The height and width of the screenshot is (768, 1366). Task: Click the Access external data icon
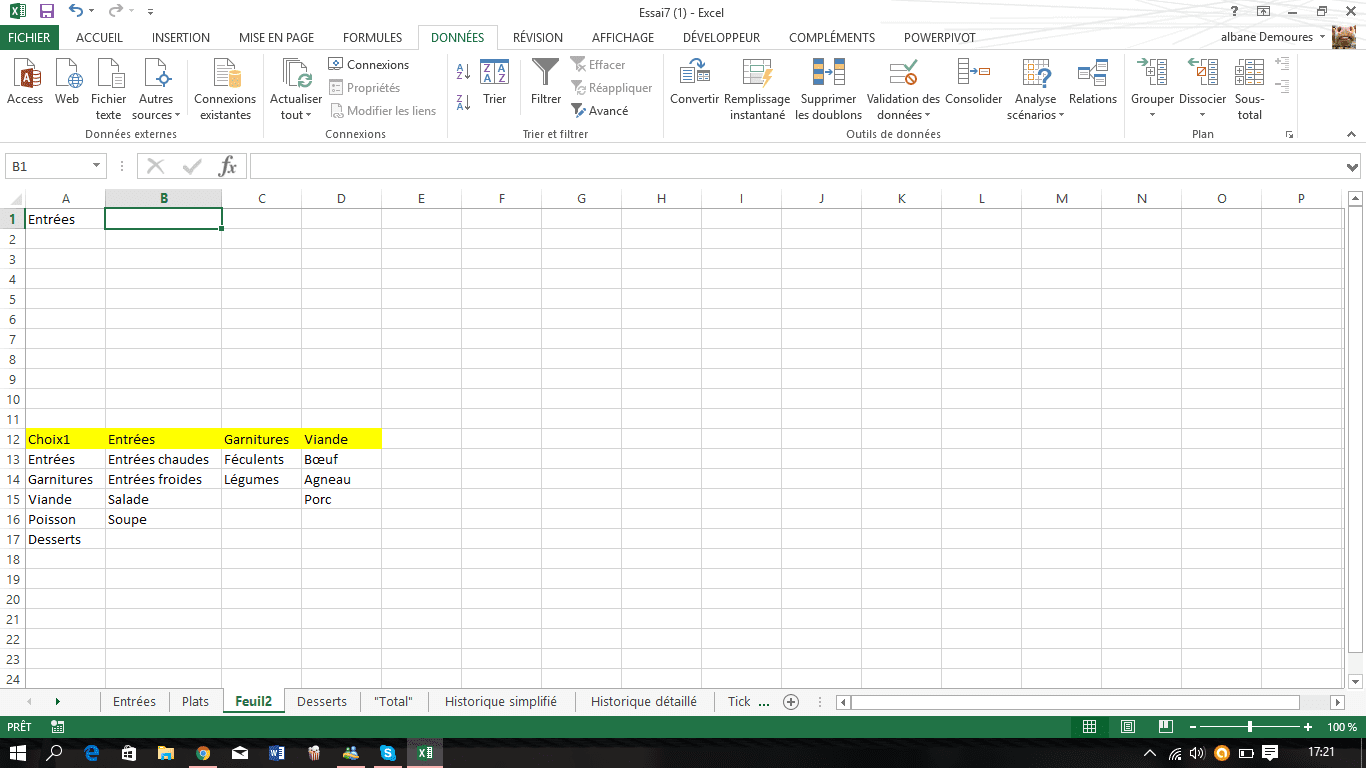(25, 74)
